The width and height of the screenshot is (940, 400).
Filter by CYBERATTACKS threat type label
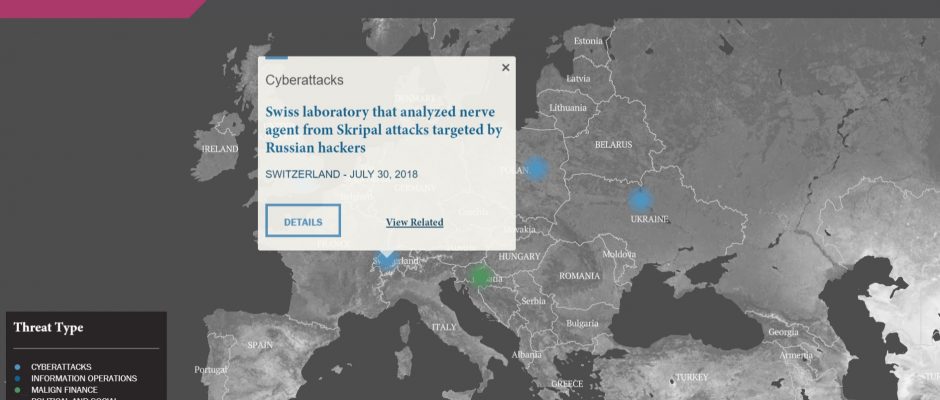pos(61,367)
